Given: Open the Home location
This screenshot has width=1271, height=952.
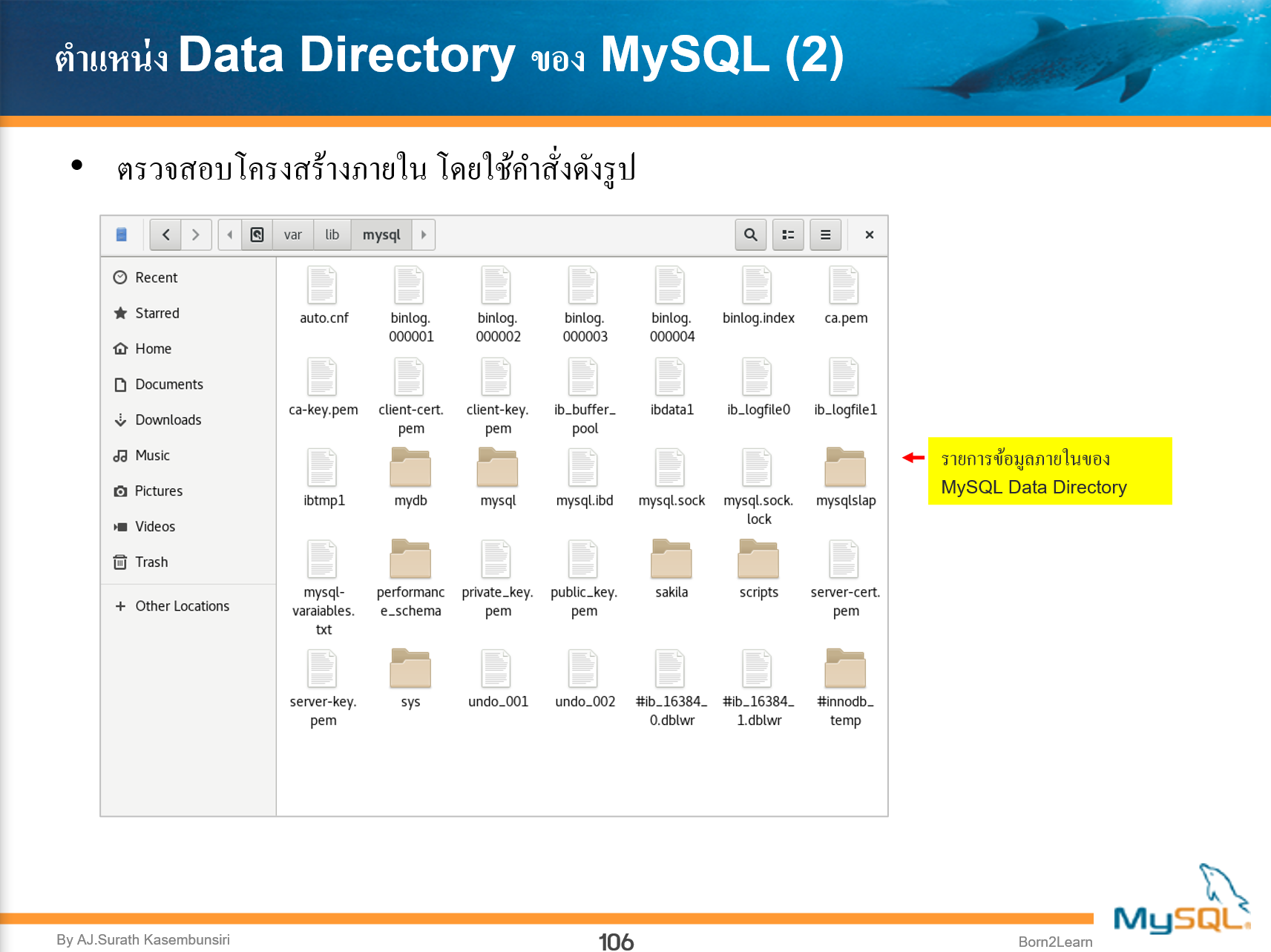Looking at the screenshot, I should pyautogui.click(x=121, y=348).
